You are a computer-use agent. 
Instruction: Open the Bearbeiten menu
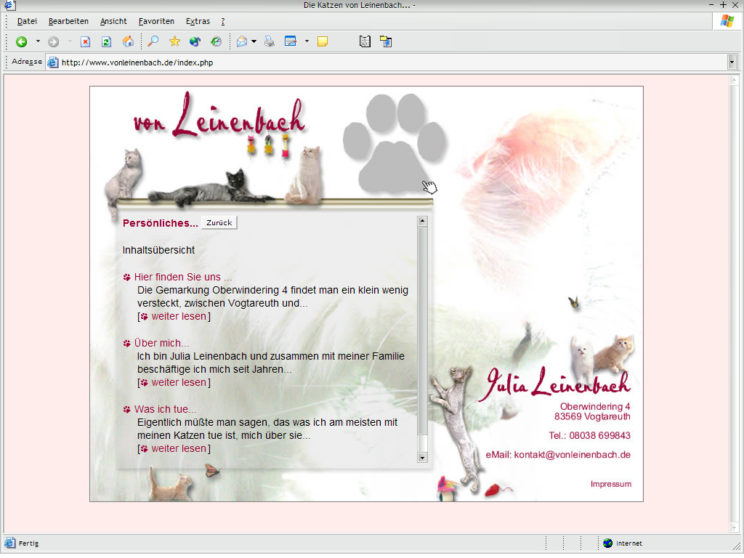[68, 21]
